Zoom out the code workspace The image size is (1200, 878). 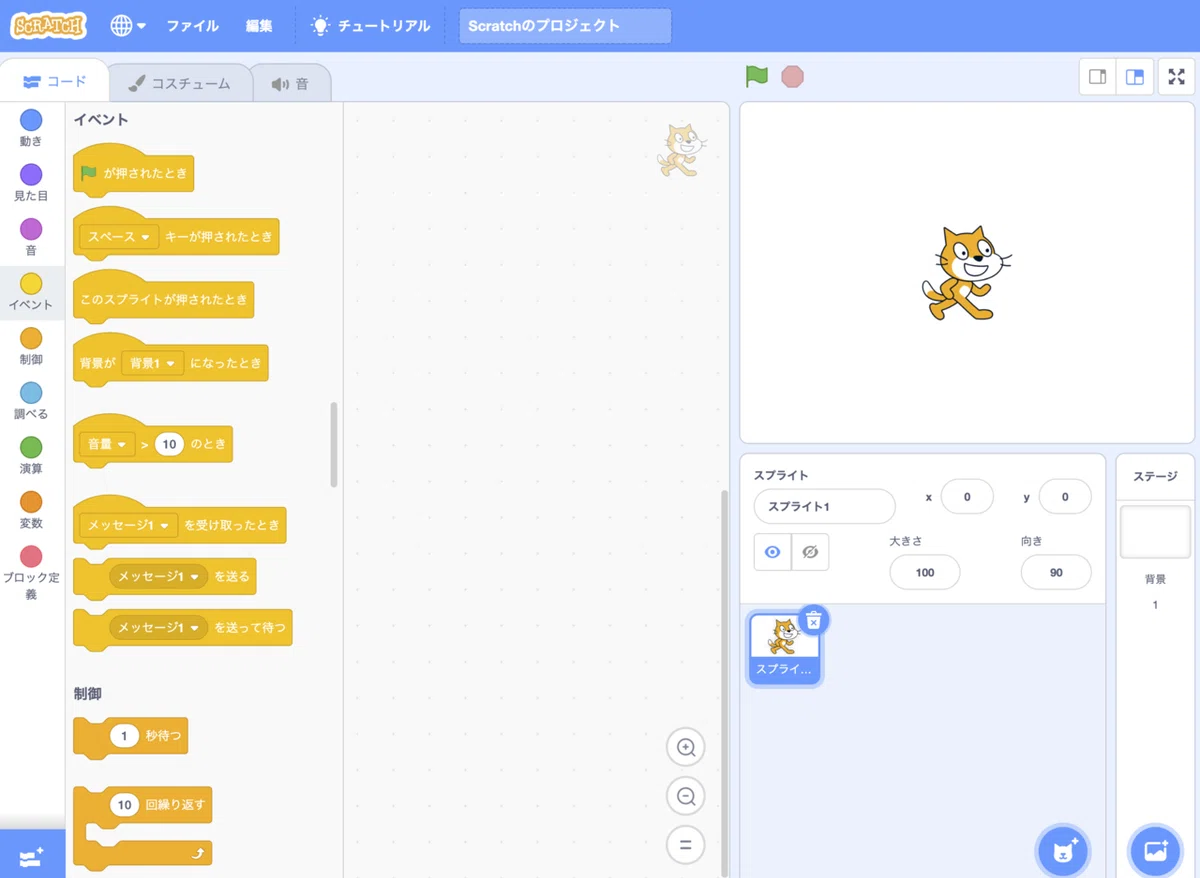click(x=686, y=796)
